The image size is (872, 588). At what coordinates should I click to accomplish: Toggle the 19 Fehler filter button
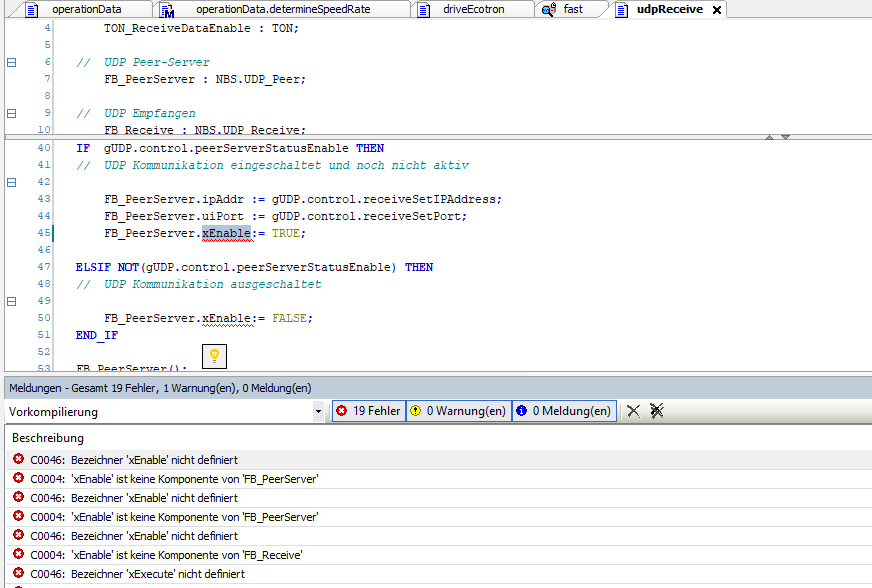pyautogui.click(x=367, y=410)
